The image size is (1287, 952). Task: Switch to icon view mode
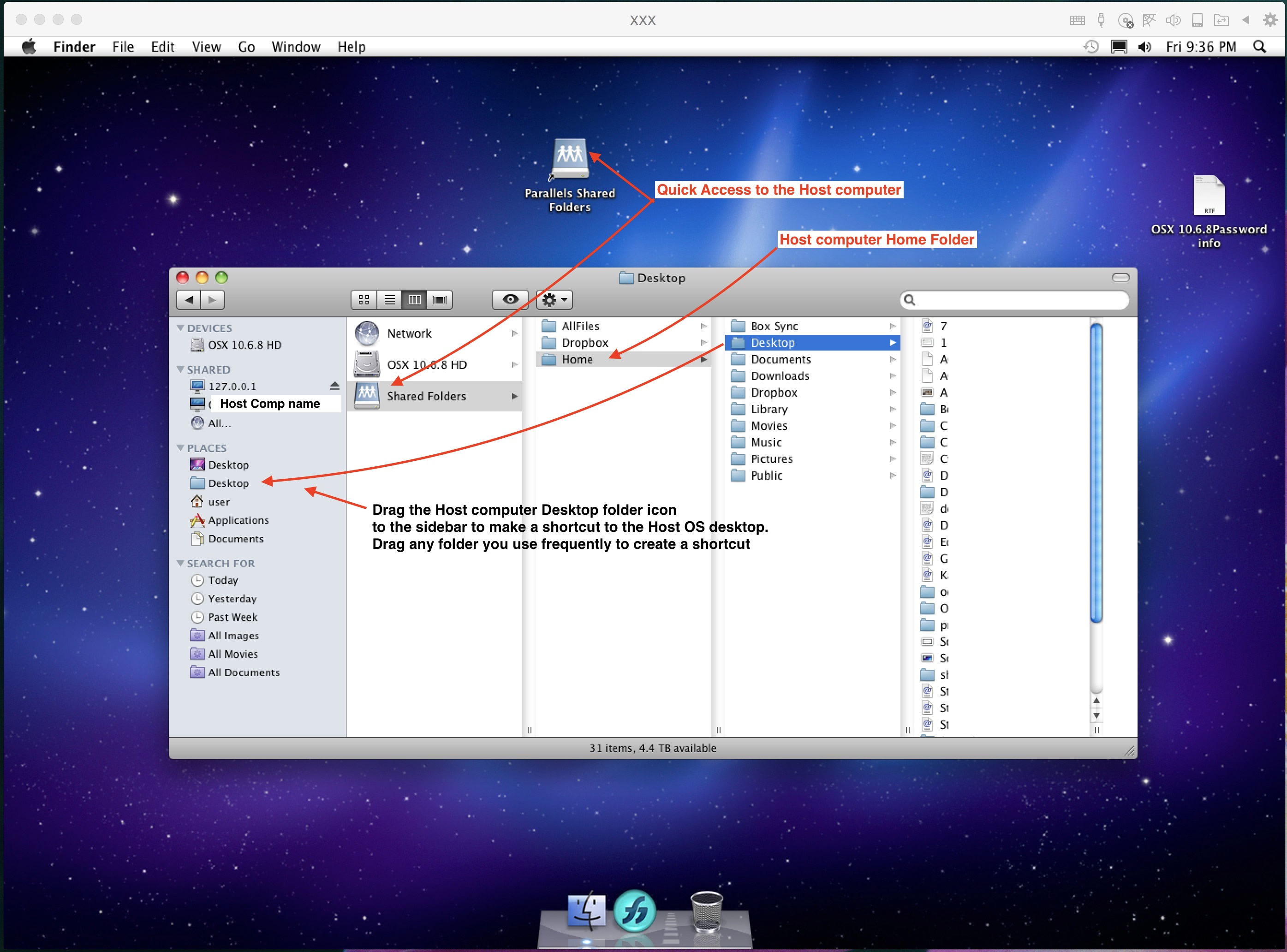[x=363, y=300]
